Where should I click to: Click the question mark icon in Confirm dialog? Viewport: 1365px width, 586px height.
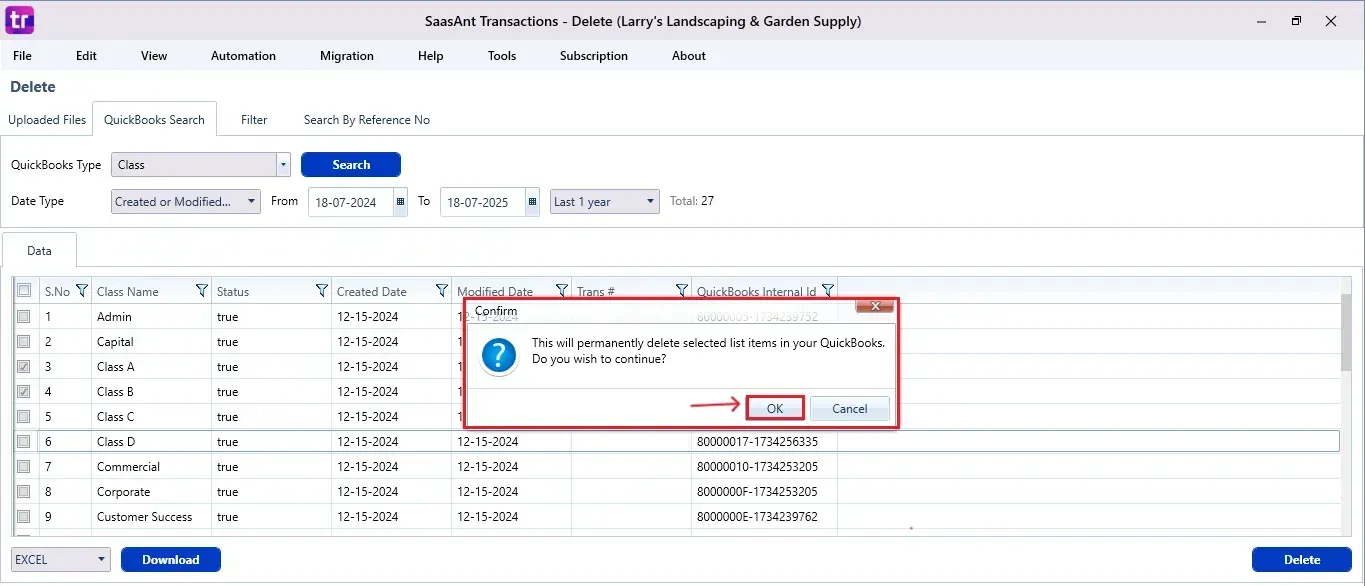point(499,355)
